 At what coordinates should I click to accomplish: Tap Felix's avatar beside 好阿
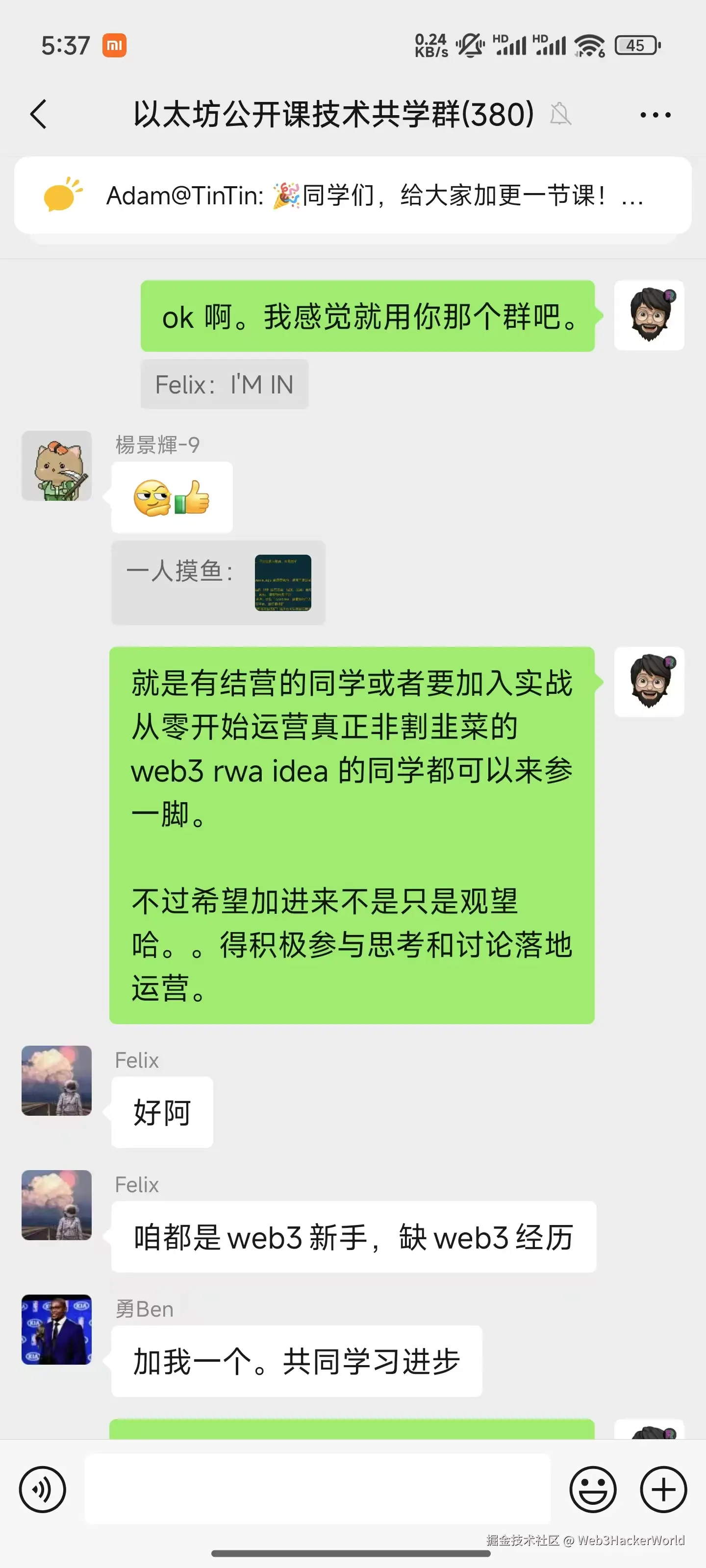pyautogui.click(x=57, y=1081)
